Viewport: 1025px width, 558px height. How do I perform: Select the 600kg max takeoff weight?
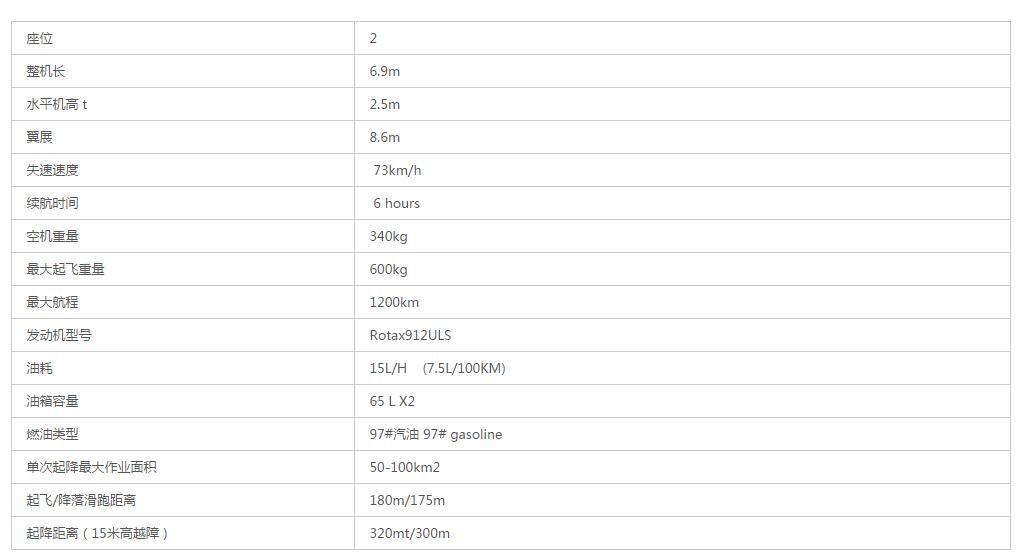388,269
